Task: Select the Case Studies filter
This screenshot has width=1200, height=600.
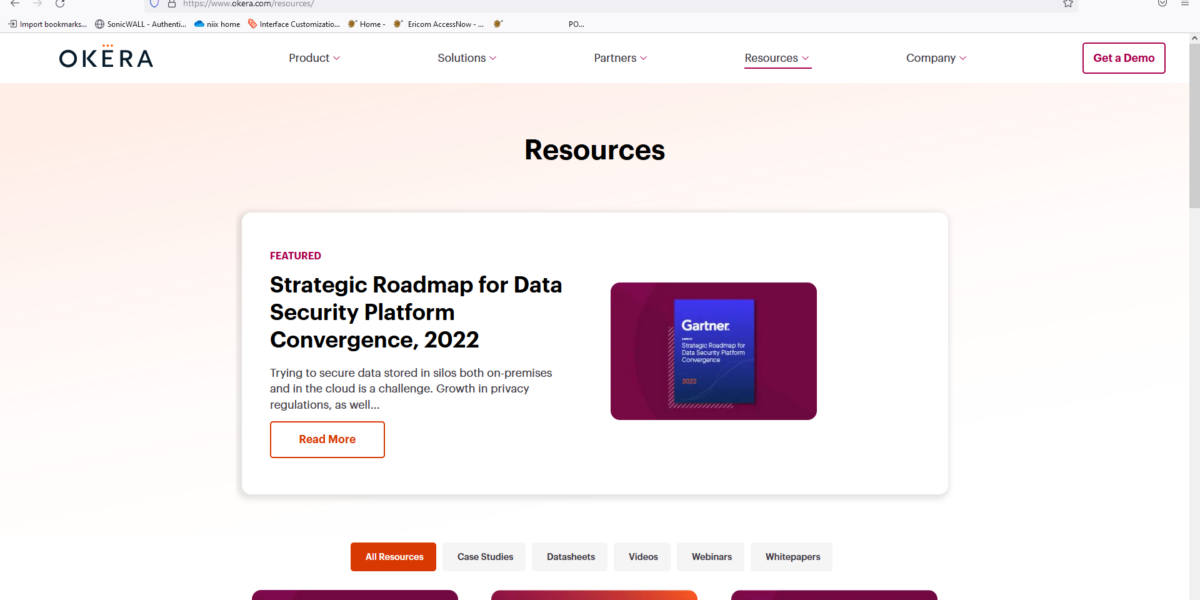Action: point(484,556)
